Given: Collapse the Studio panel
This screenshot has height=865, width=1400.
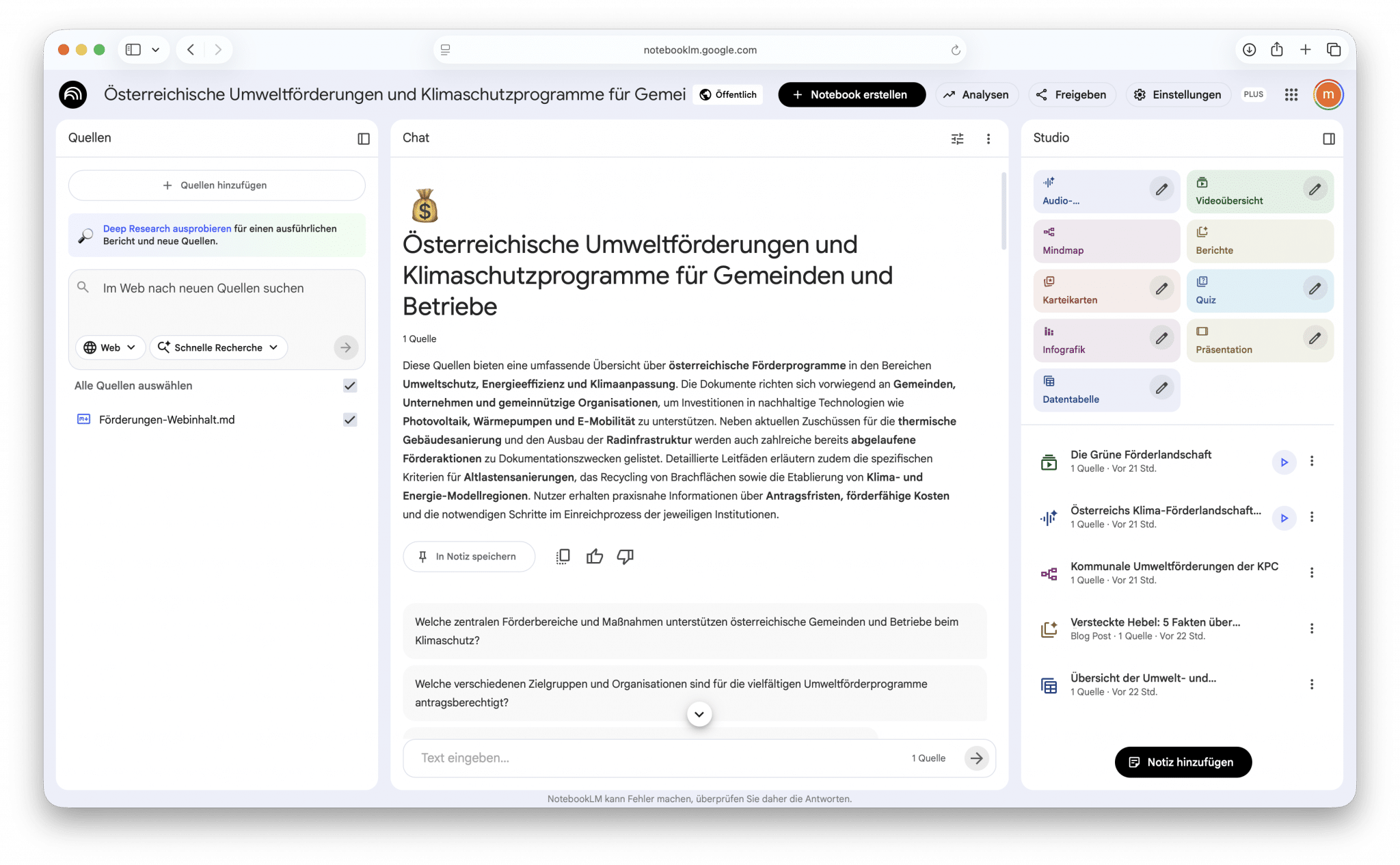Looking at the screenshot, I should click(x=1328, y=139).
